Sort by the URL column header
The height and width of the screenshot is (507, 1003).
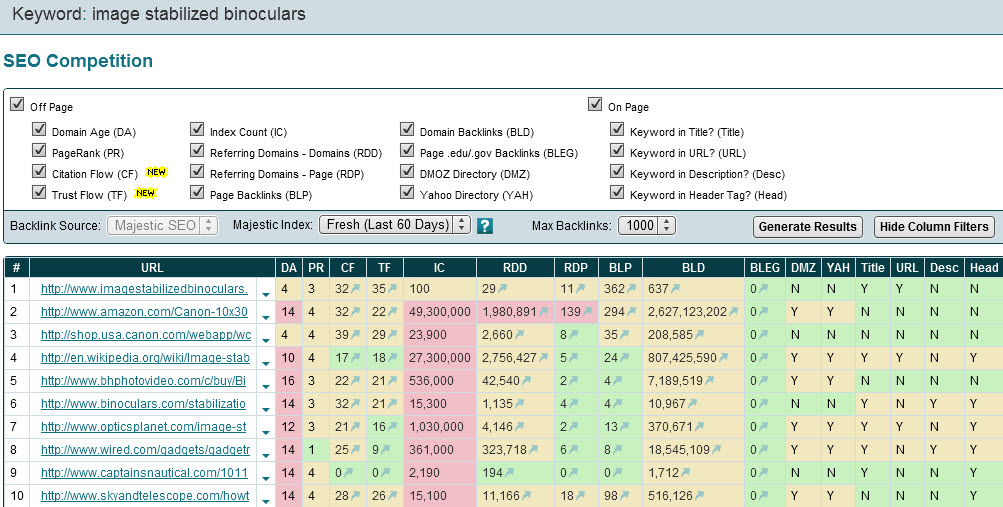[152, 268]
